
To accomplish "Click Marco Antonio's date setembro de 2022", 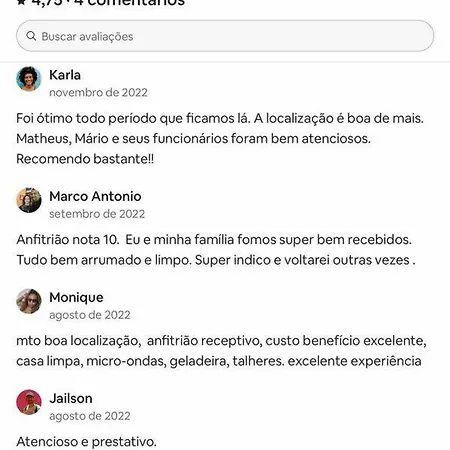I will 97,214.
